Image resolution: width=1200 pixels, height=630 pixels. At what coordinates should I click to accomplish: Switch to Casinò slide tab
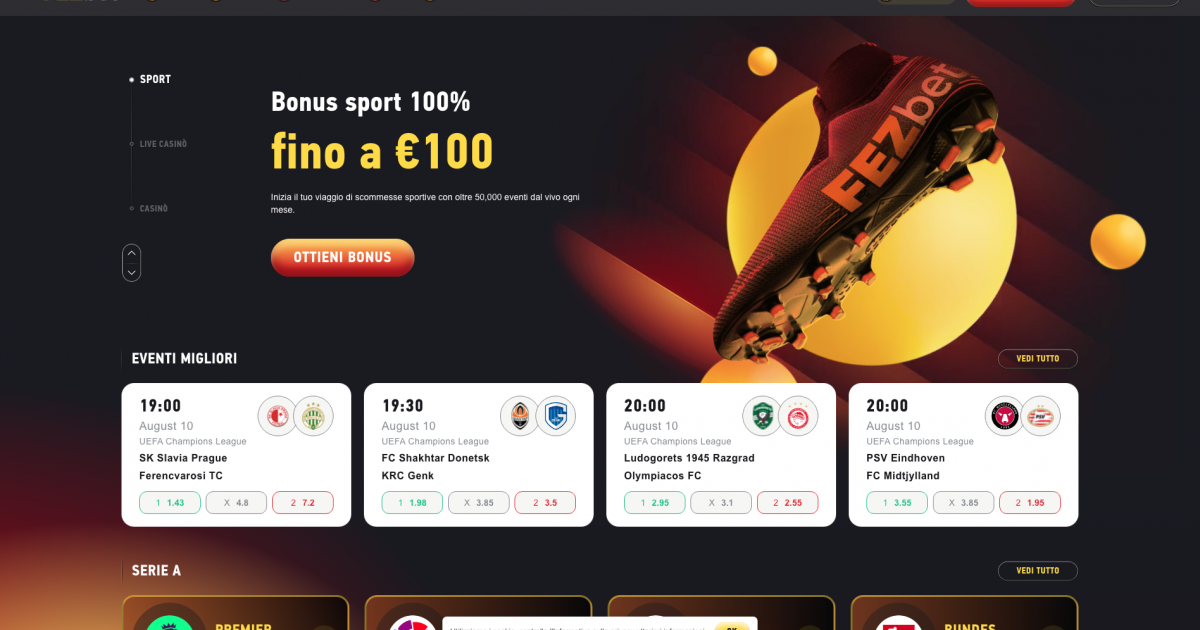click(x=154, y=209)
